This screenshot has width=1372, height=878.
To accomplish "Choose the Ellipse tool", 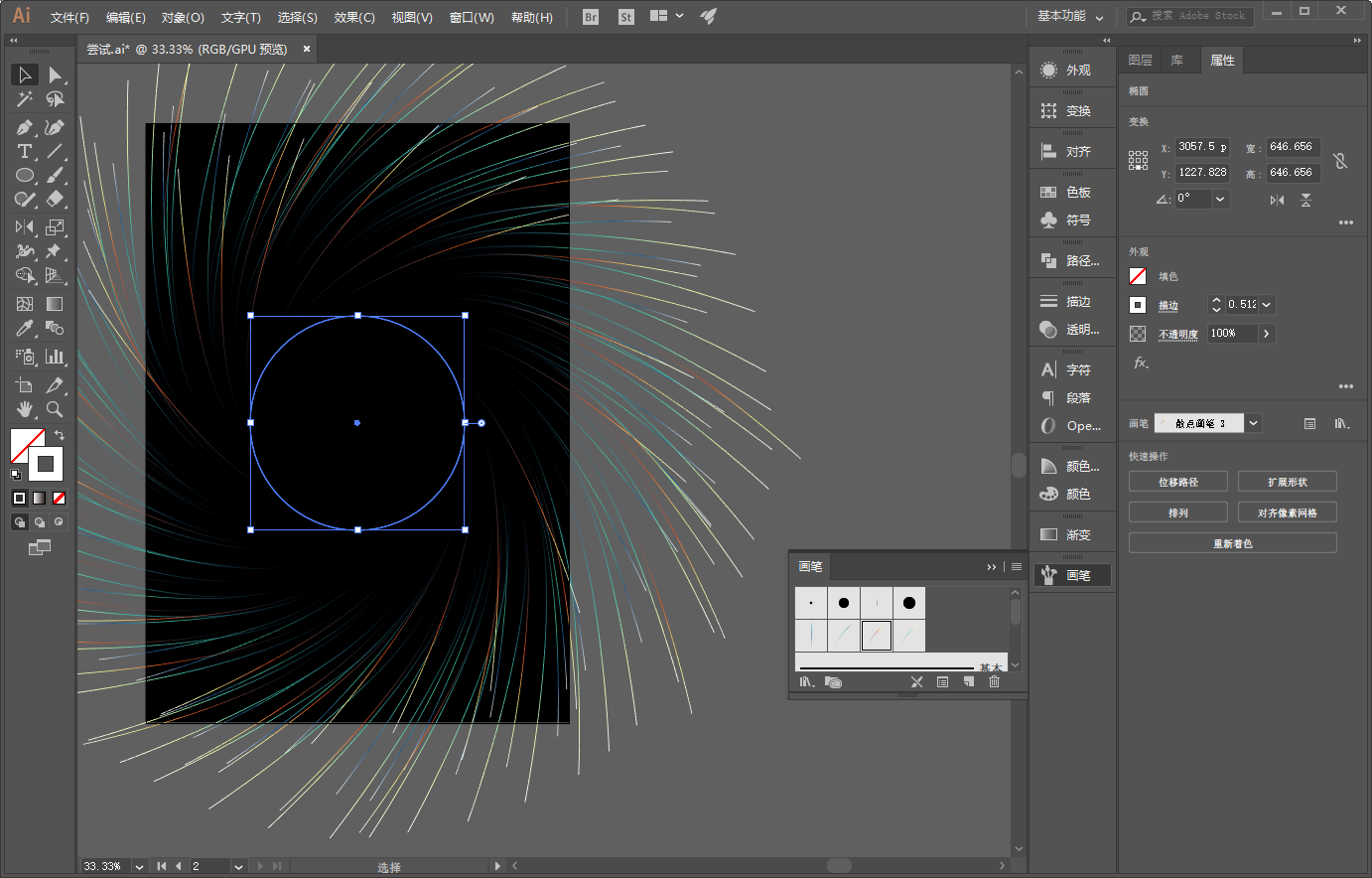I will point(24,176).
